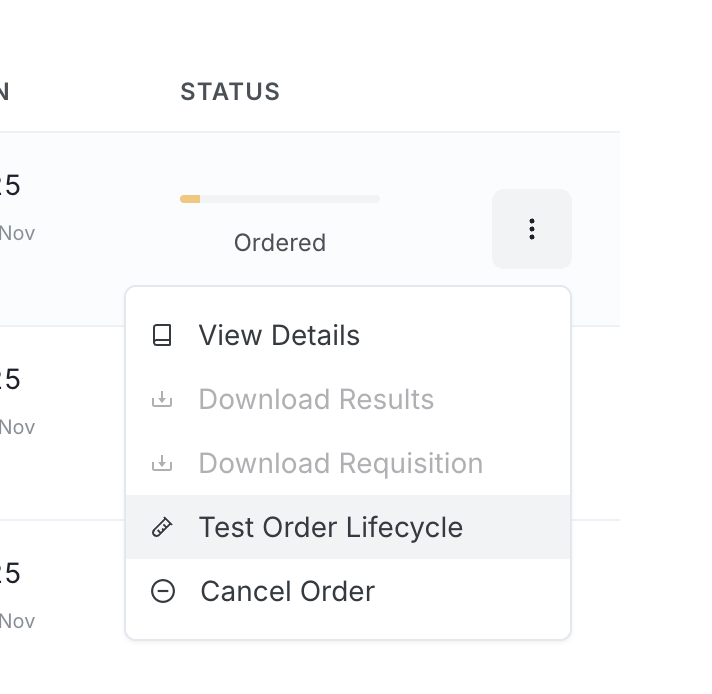The width and height of the screenshot is (712, 694).
Task: Click the circle-minus icon beside Cancel Order
Action: 162,592
